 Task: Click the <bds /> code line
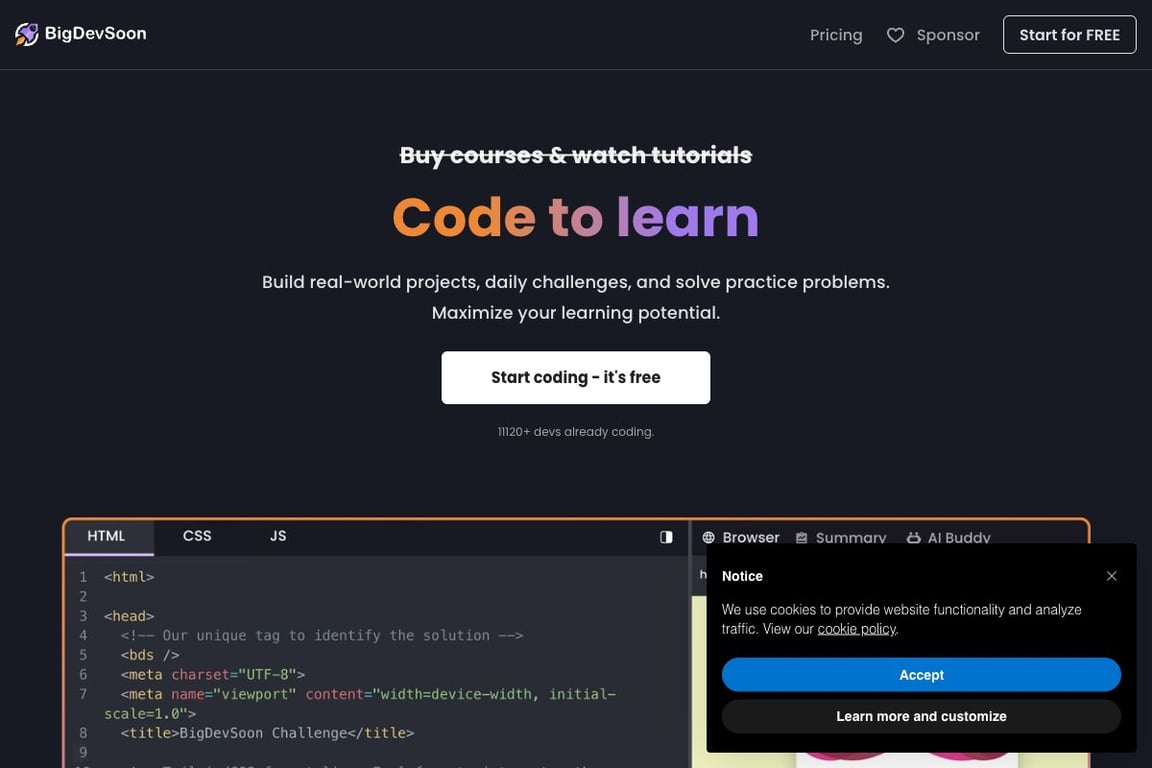pos(150,655)
